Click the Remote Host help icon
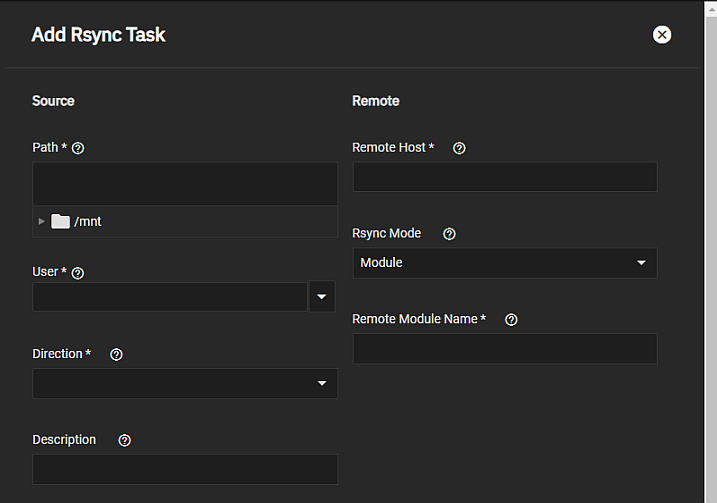The image size is (717, 503). click(x=459, y=148)
